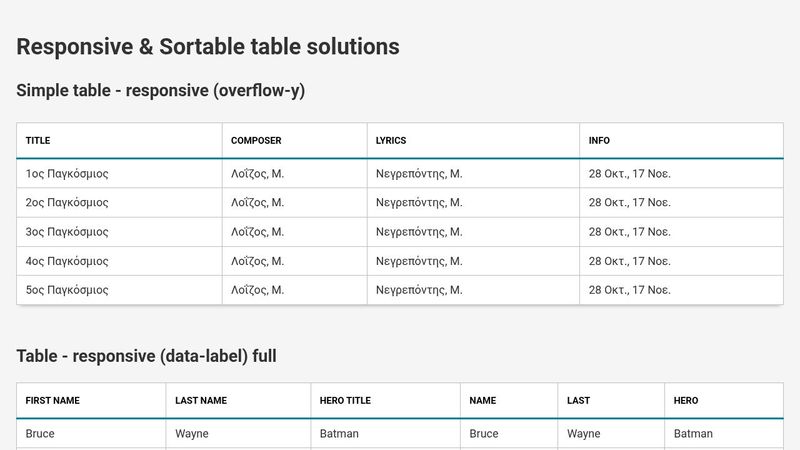Image resolution: width=800 pixels, height=450 pixels.
Task: Sort by the COMPOSER column header
Action: click(x=294, y=140)
